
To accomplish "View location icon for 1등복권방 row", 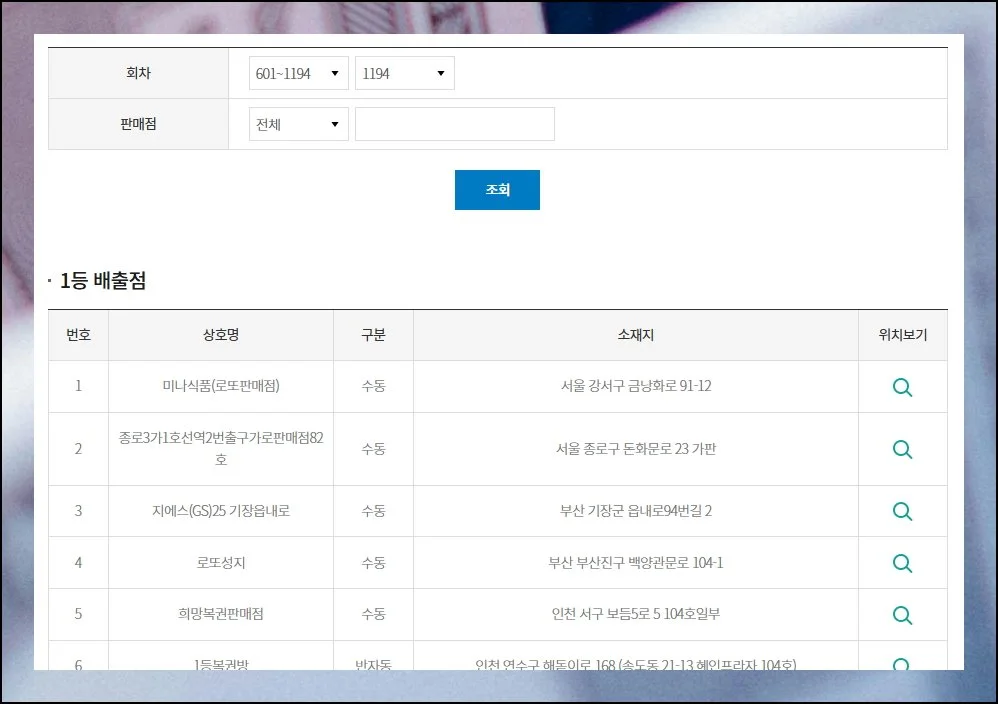I will pos(902,664).
